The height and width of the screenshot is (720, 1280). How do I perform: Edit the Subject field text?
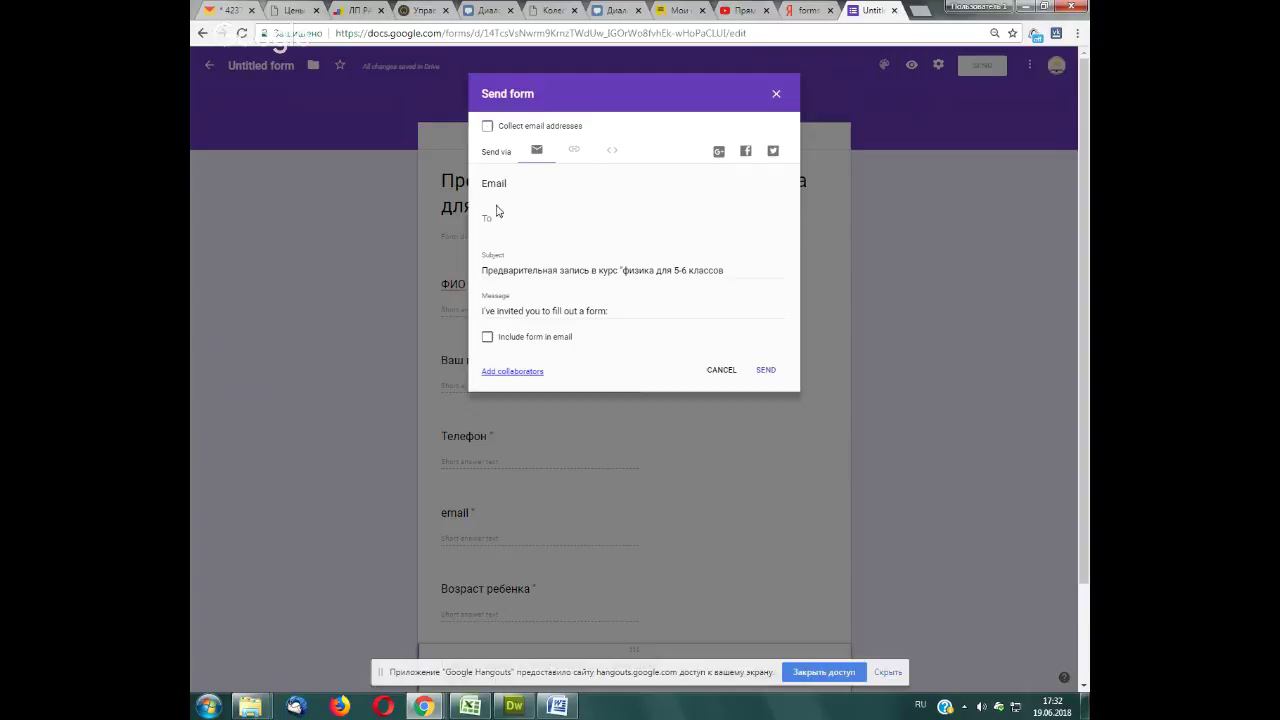point(632,270)
